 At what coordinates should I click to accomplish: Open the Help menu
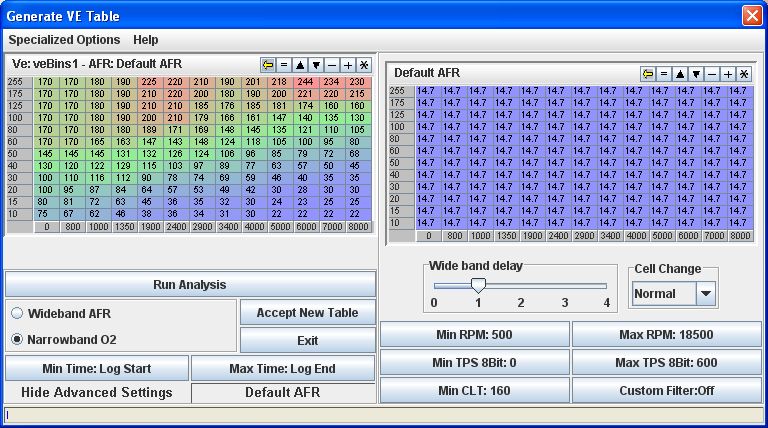tap(146, 40)
